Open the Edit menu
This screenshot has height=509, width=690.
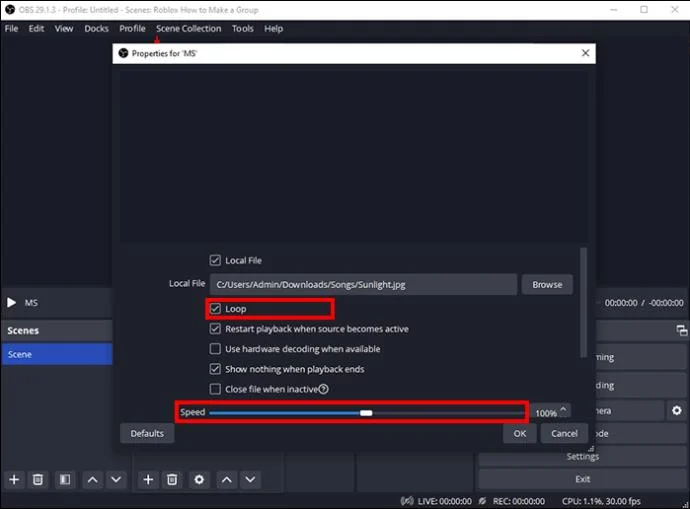click(36, 29)
